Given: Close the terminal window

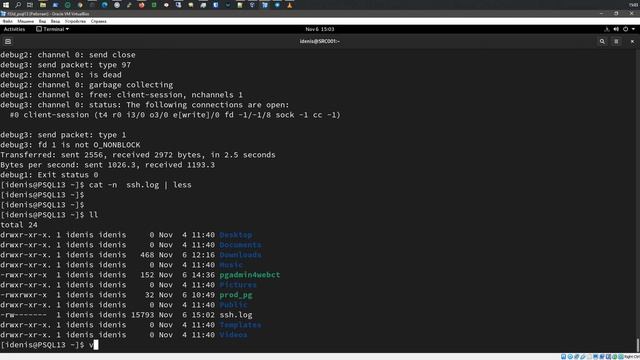Looking at the screenshot, I should tap(632, 41).
